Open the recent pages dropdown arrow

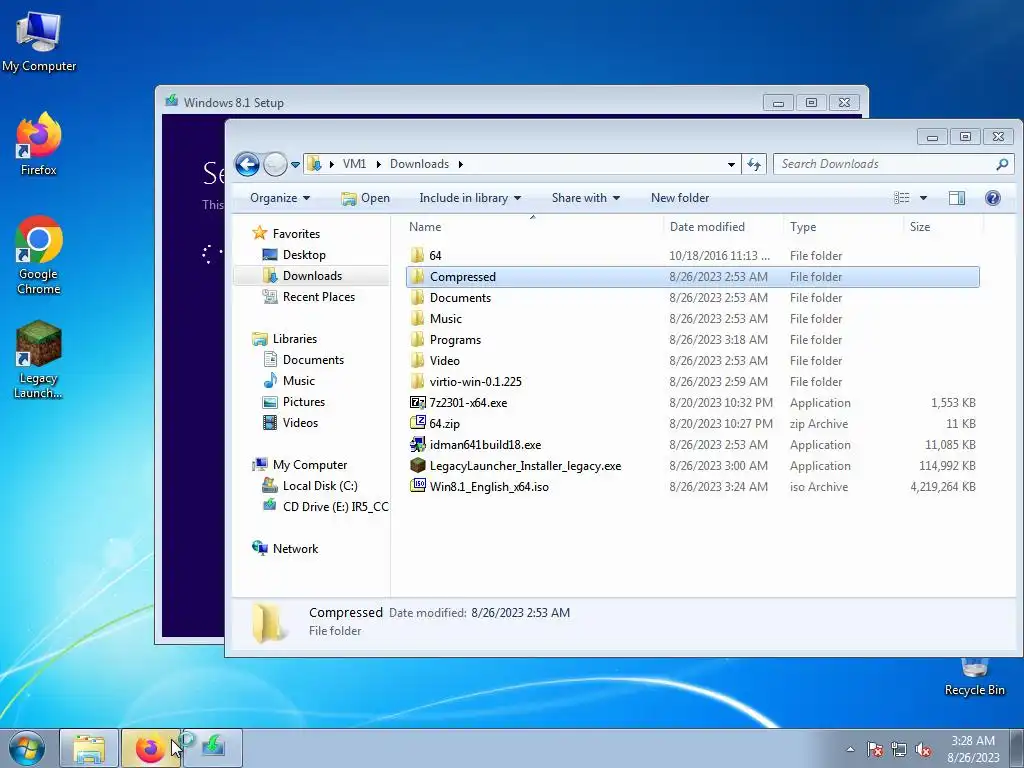tap(295, 165)
